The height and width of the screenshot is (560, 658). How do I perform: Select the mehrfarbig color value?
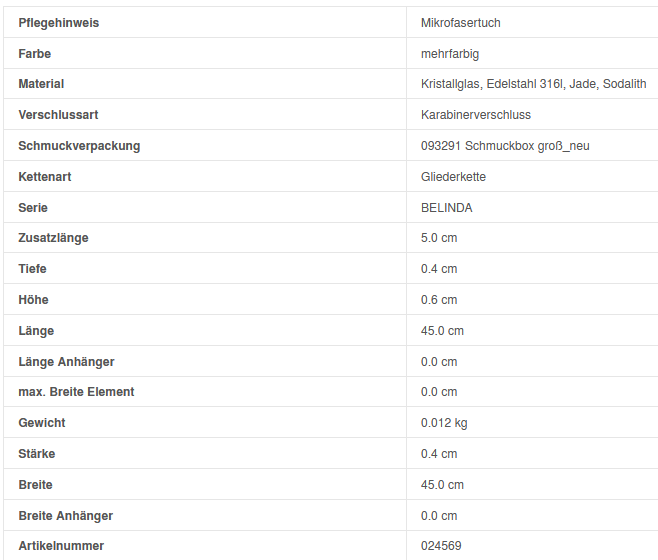coord(450,53)
